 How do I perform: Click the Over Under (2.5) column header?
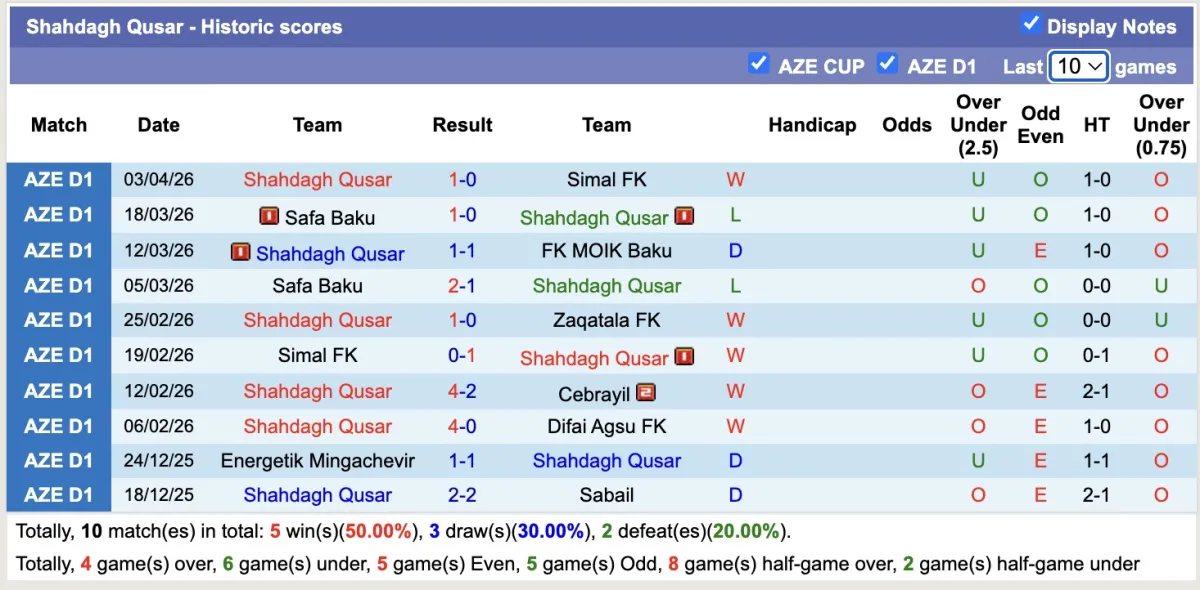click(x=978, y=125)
